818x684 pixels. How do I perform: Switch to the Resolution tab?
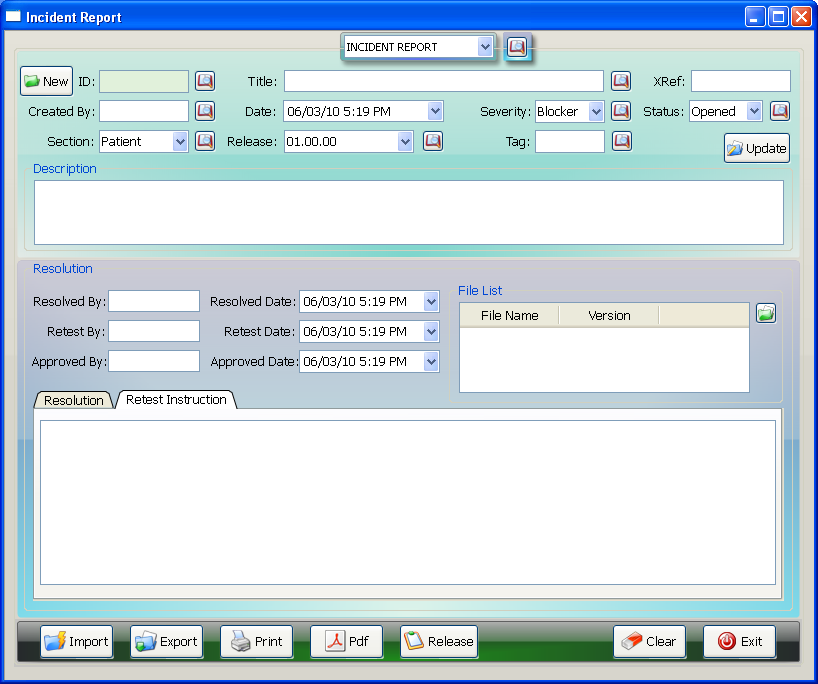[x=74, y=400]
